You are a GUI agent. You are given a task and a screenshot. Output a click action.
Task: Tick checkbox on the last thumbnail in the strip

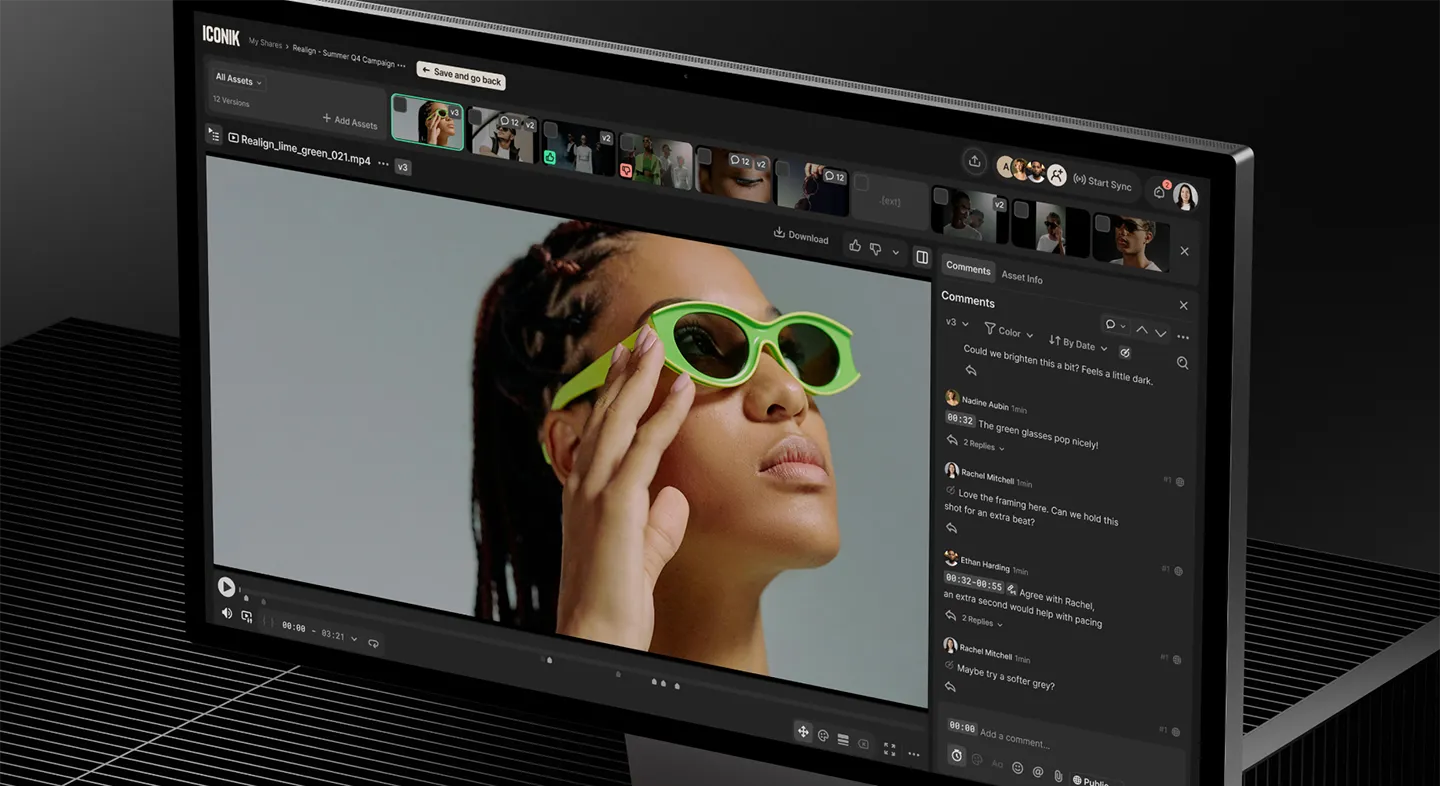1101,223
